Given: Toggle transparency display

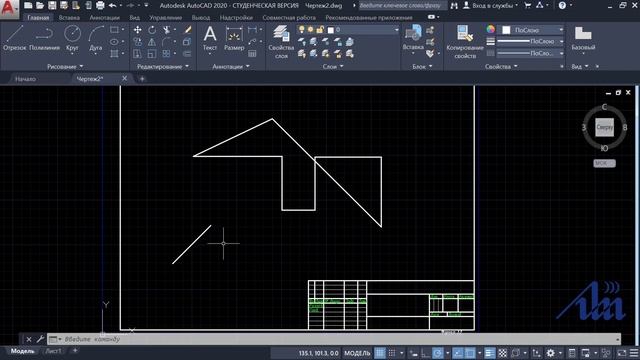Looking at the screenshot, I should tap(502, 353).
